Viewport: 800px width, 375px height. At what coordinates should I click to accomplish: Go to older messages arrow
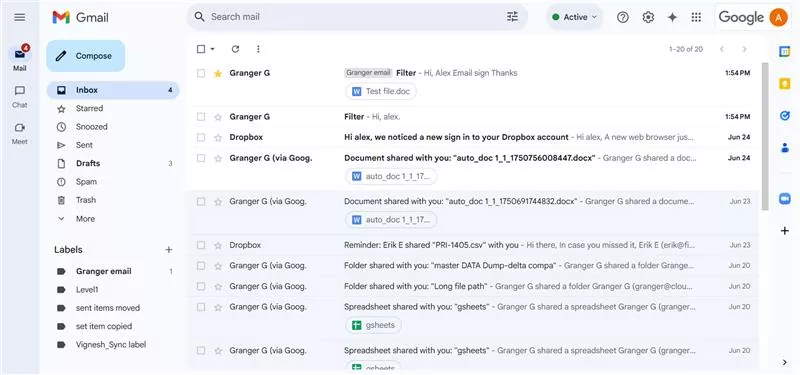point(744,49)
